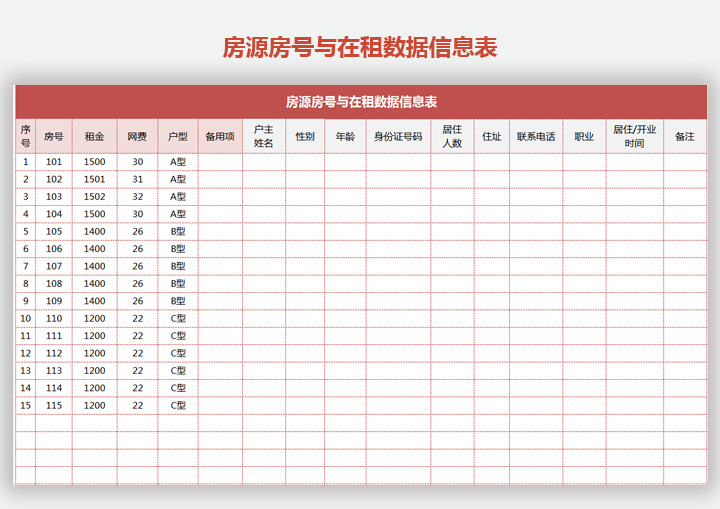Viewport: 720px width, 509px height.
Task: Click rent 1400 in room 105 row
Action: (x=95, y=232)
